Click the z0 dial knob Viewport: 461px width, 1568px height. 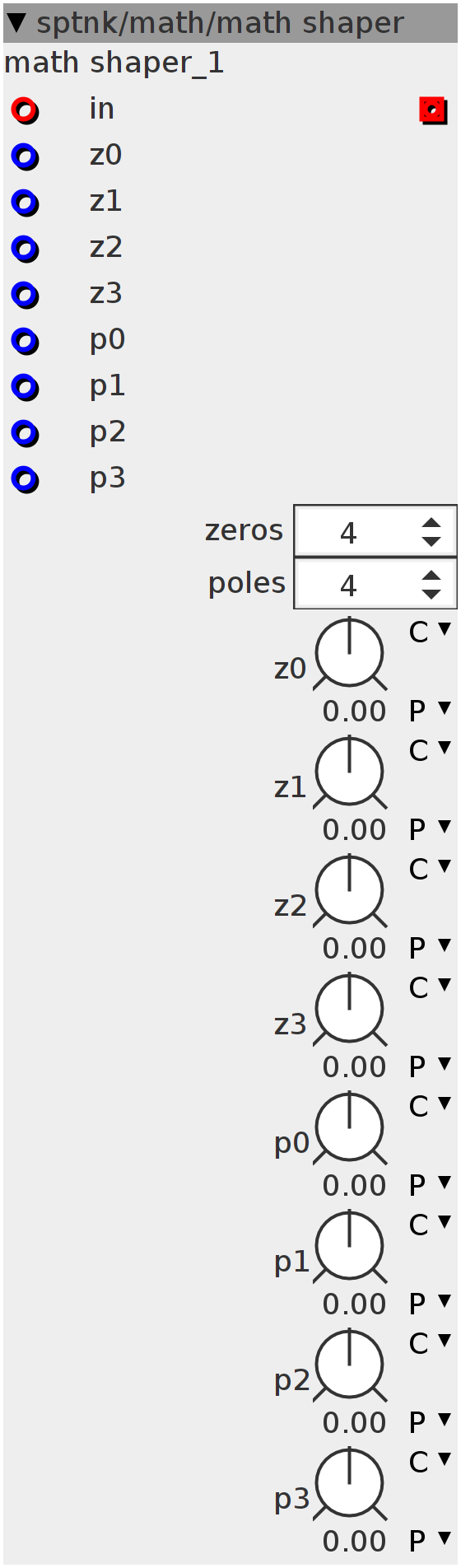350,653
